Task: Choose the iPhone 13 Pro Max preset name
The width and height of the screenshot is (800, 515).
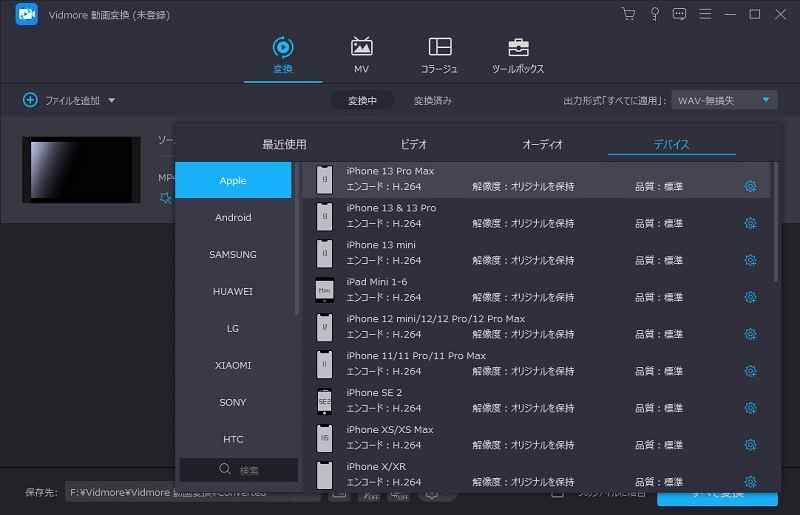Action: (x=390, y=171)
